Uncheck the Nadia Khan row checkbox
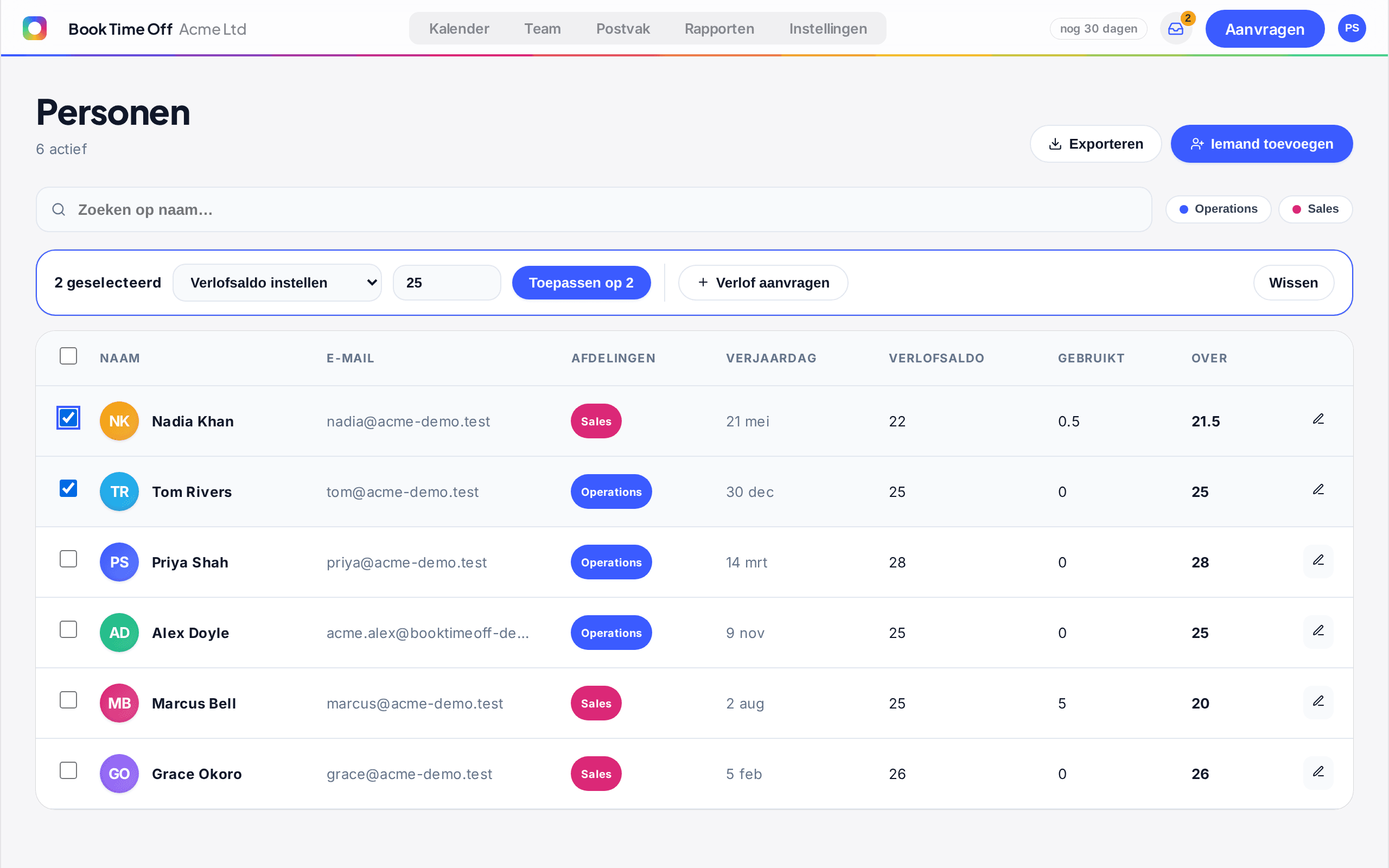This screenshot has height=868, width=1389. pos(68,417)
